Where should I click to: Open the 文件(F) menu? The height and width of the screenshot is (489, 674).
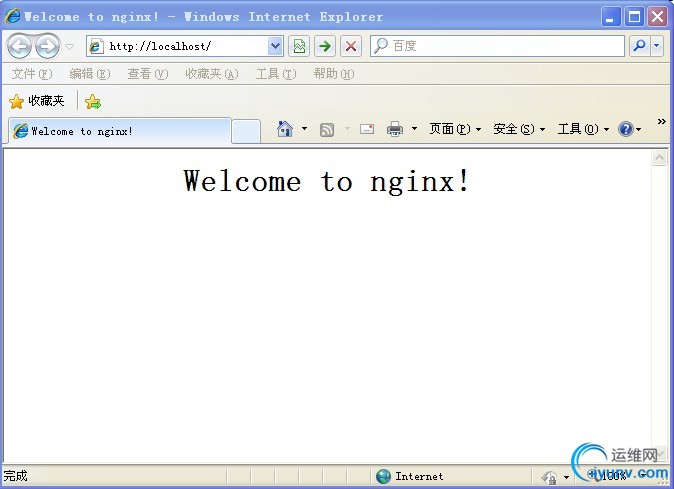pyautogui.click(x=32, y=74)
